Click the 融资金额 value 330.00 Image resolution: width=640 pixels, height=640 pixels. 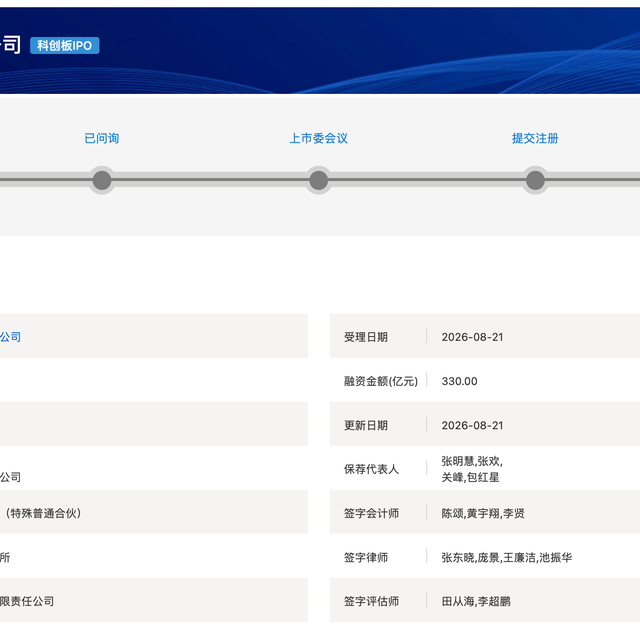459,381
